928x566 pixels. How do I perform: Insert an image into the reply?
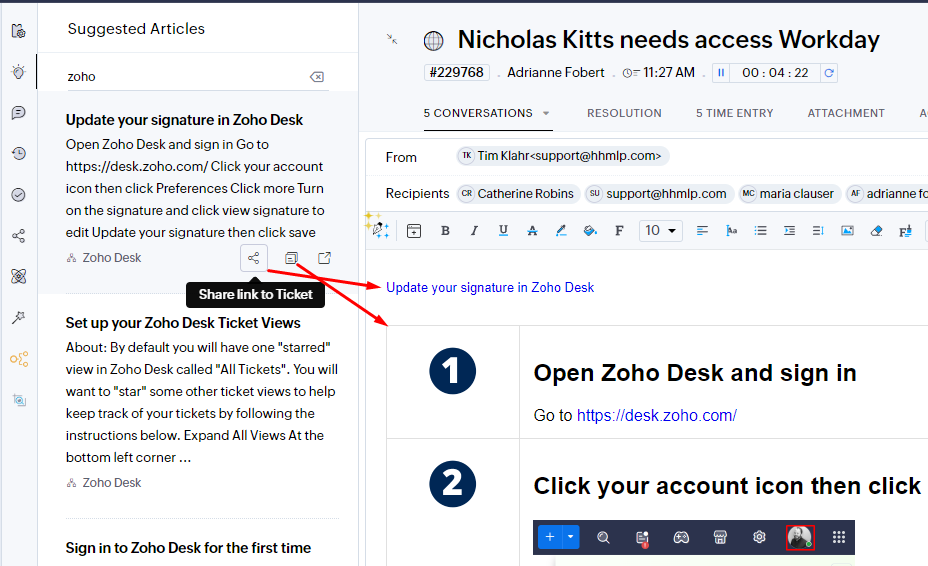pyautogui.click(x=848, y=231)
